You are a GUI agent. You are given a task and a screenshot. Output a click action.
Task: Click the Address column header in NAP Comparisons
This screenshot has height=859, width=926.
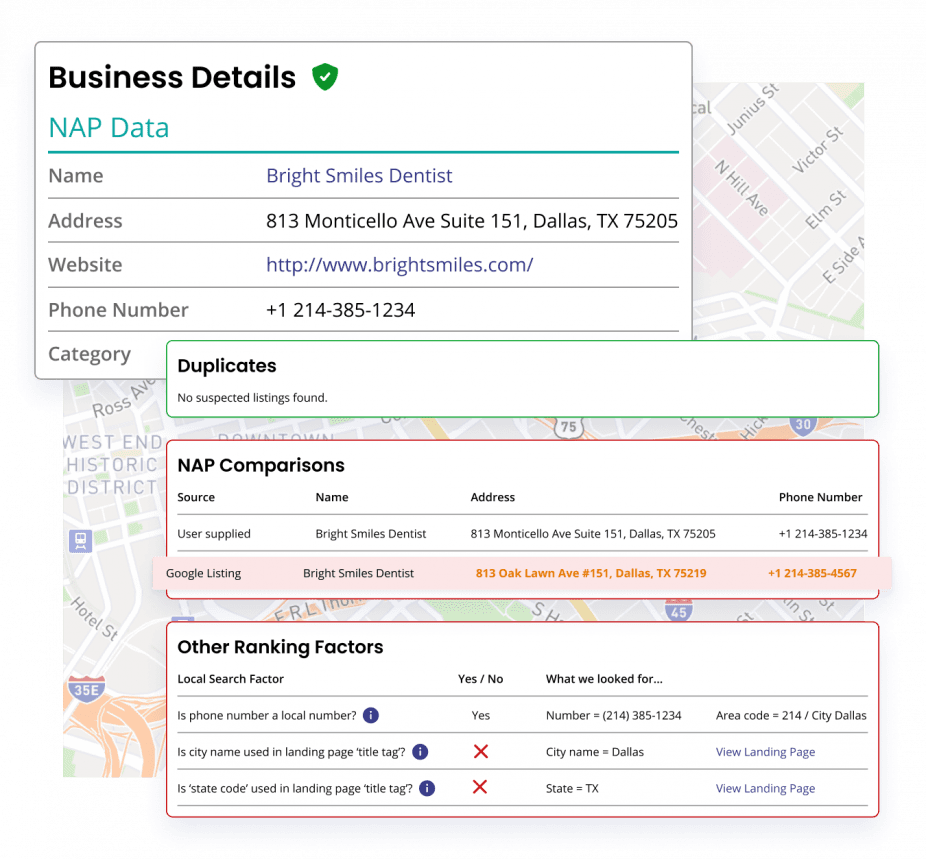tap(493, 497)
